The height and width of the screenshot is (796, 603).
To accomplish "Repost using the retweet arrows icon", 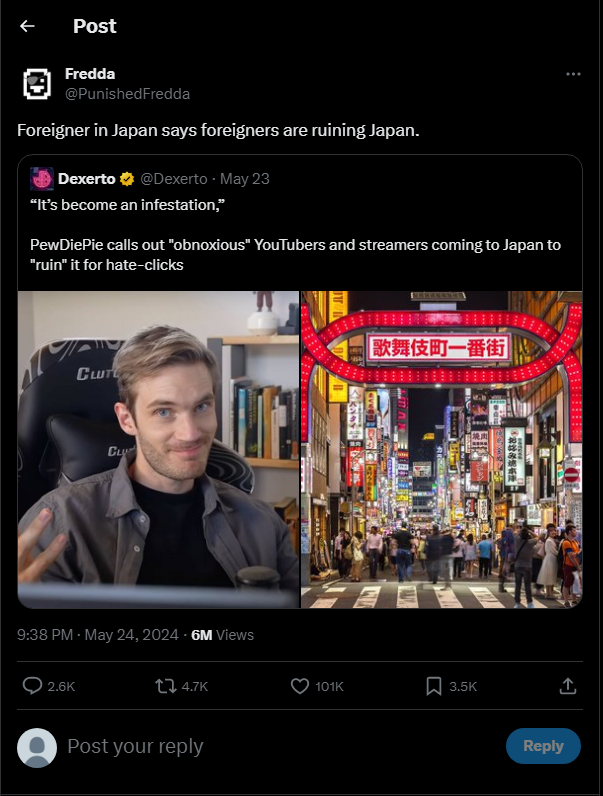I will (x=165, y=686).
